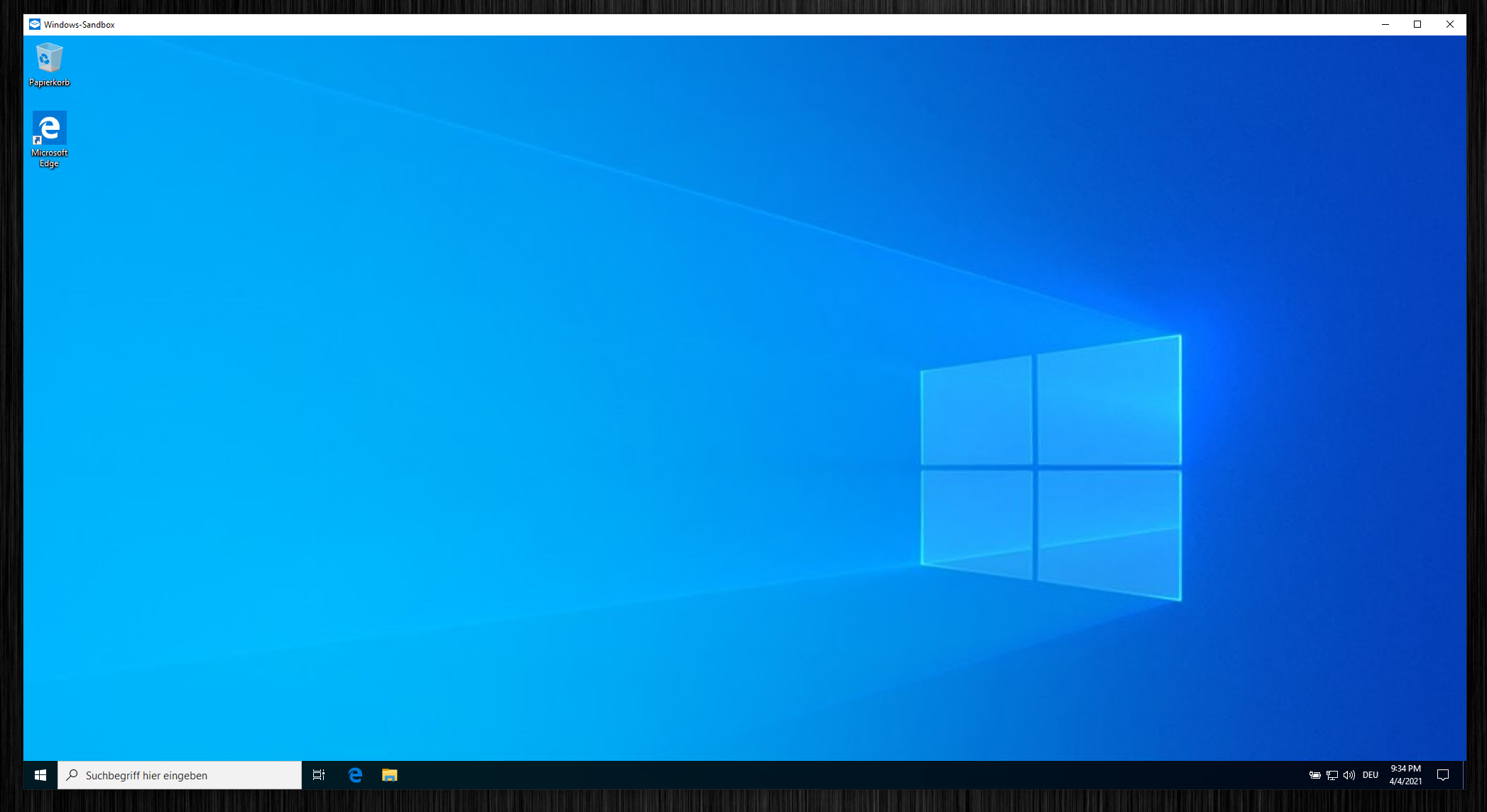Click the Windows-Sandbox title bar icon
The height and width of the screenshot is (812, 1487).
pos(34,24)
